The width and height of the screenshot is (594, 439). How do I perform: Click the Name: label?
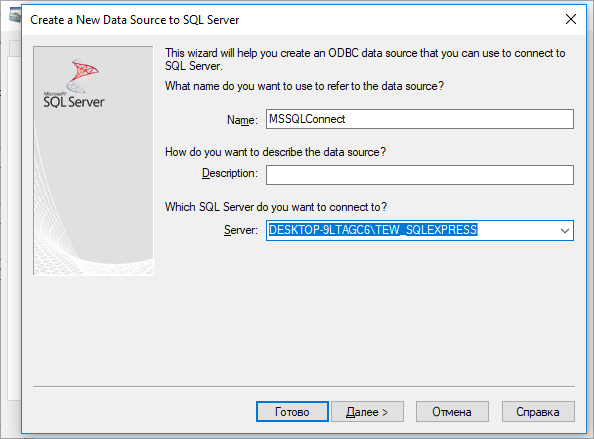[x=242, y=120]
